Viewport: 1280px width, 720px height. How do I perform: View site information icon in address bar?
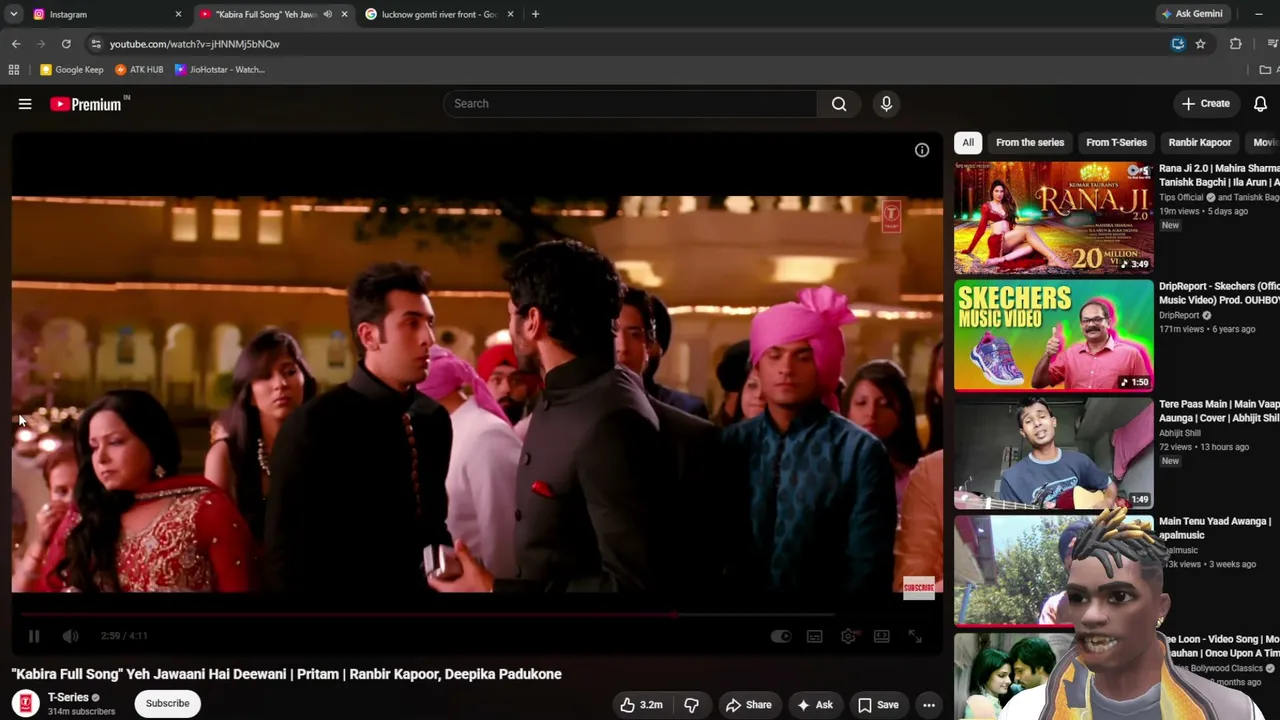click(95, 44)
